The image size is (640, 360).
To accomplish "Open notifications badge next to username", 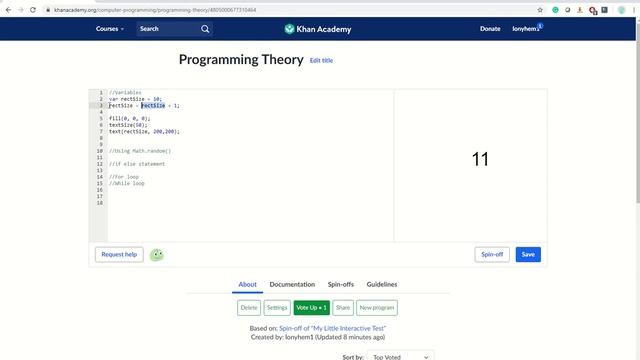I will (540, 26).
